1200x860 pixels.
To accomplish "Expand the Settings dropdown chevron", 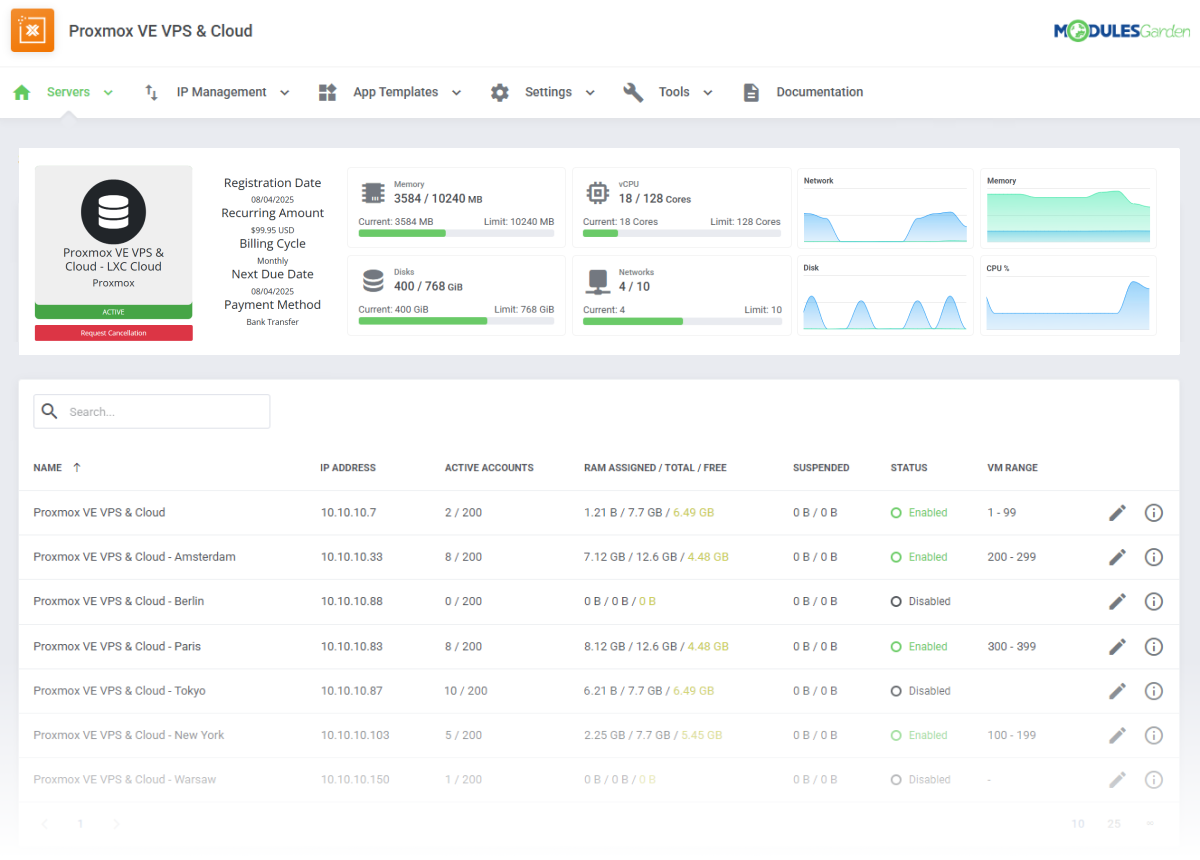I will point(590,92).
